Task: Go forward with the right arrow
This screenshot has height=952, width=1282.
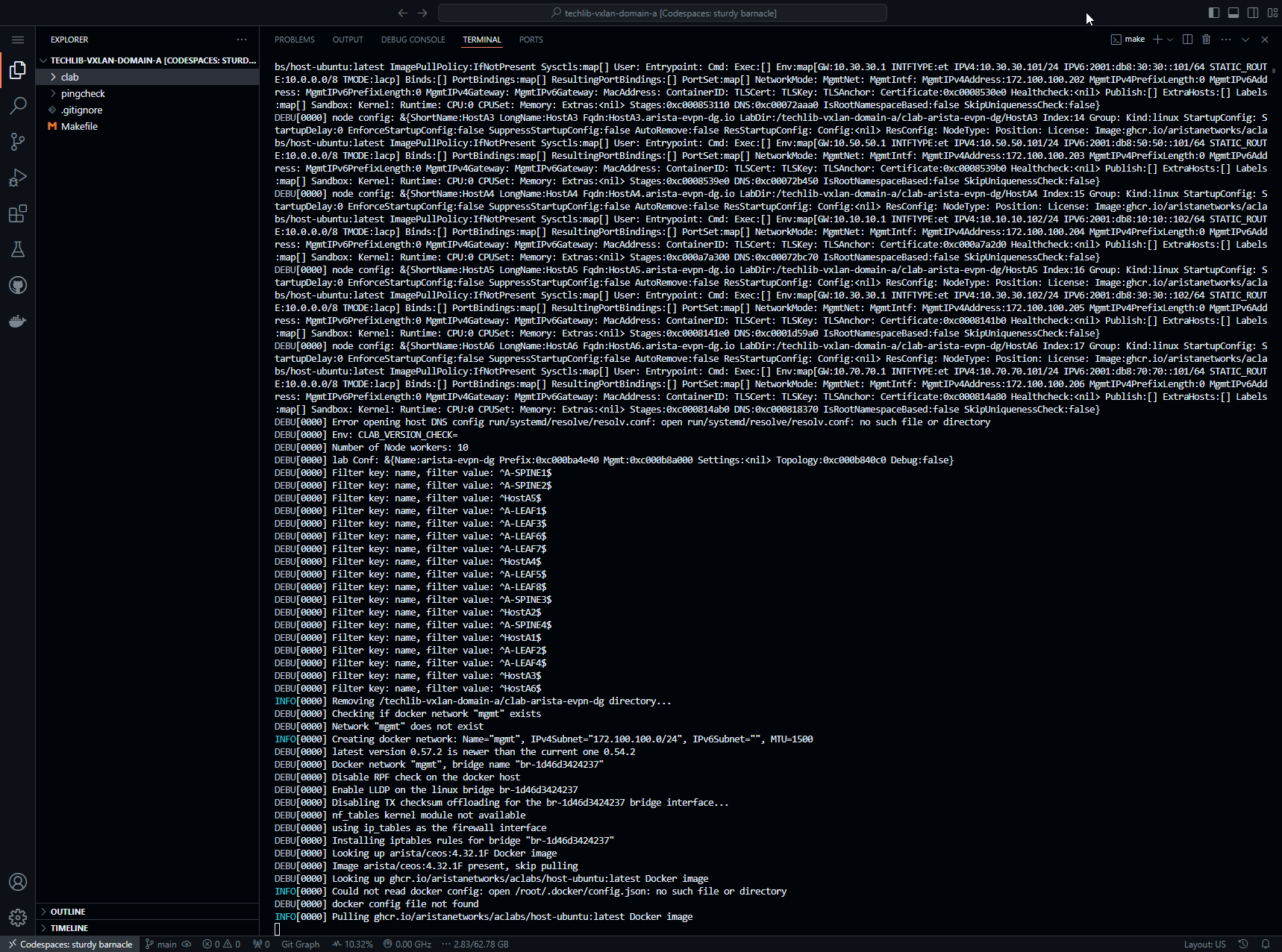Action: point(422,13)
